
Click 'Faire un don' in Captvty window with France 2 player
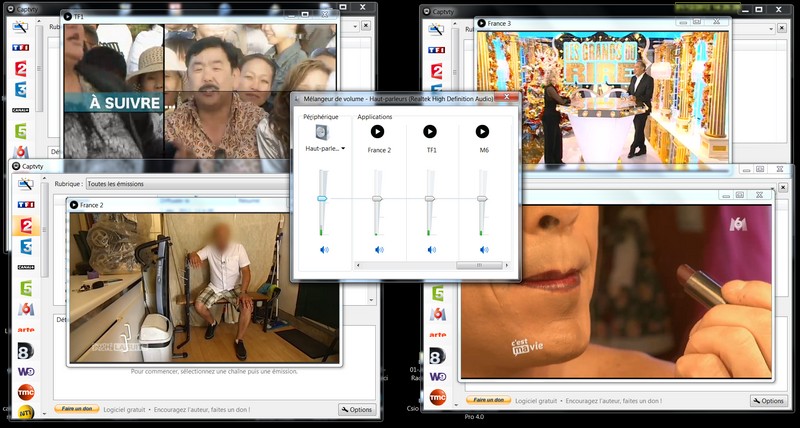pyautogui.click(x=77, y=409)
